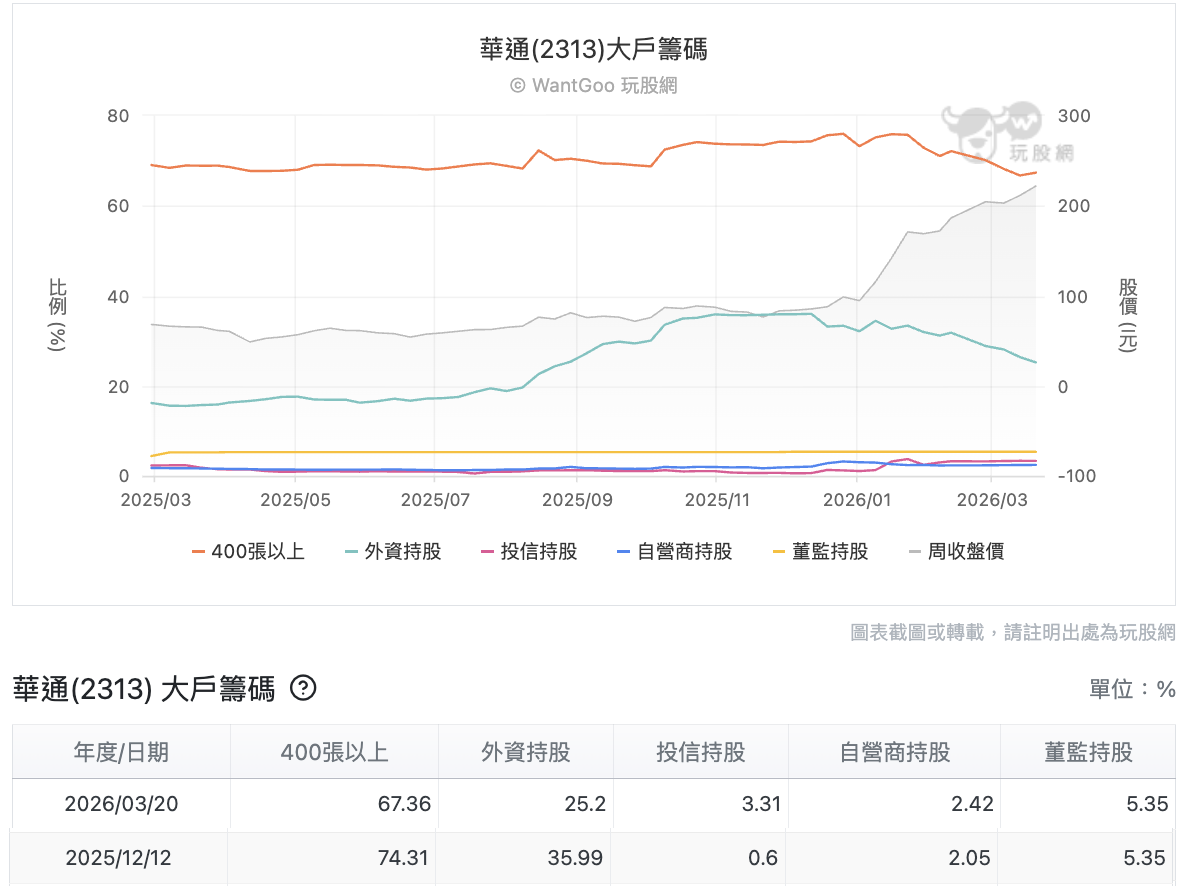The width and height of the screenshot is (1184, 886).
Task: Toggle the 周收盤價 legend series
Action: pos(956,551)
